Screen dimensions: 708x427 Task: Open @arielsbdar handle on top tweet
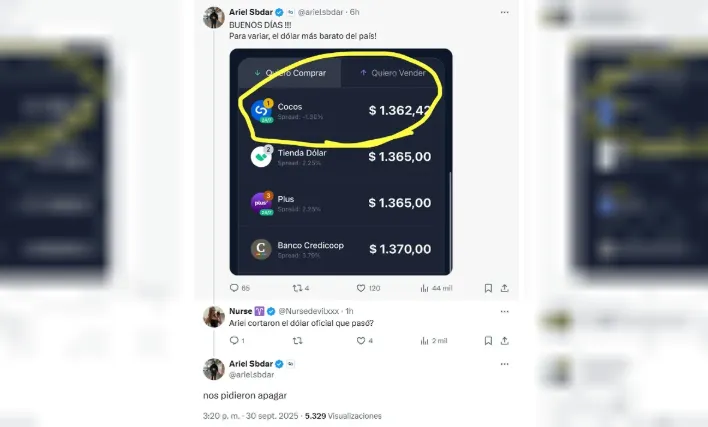320,12
